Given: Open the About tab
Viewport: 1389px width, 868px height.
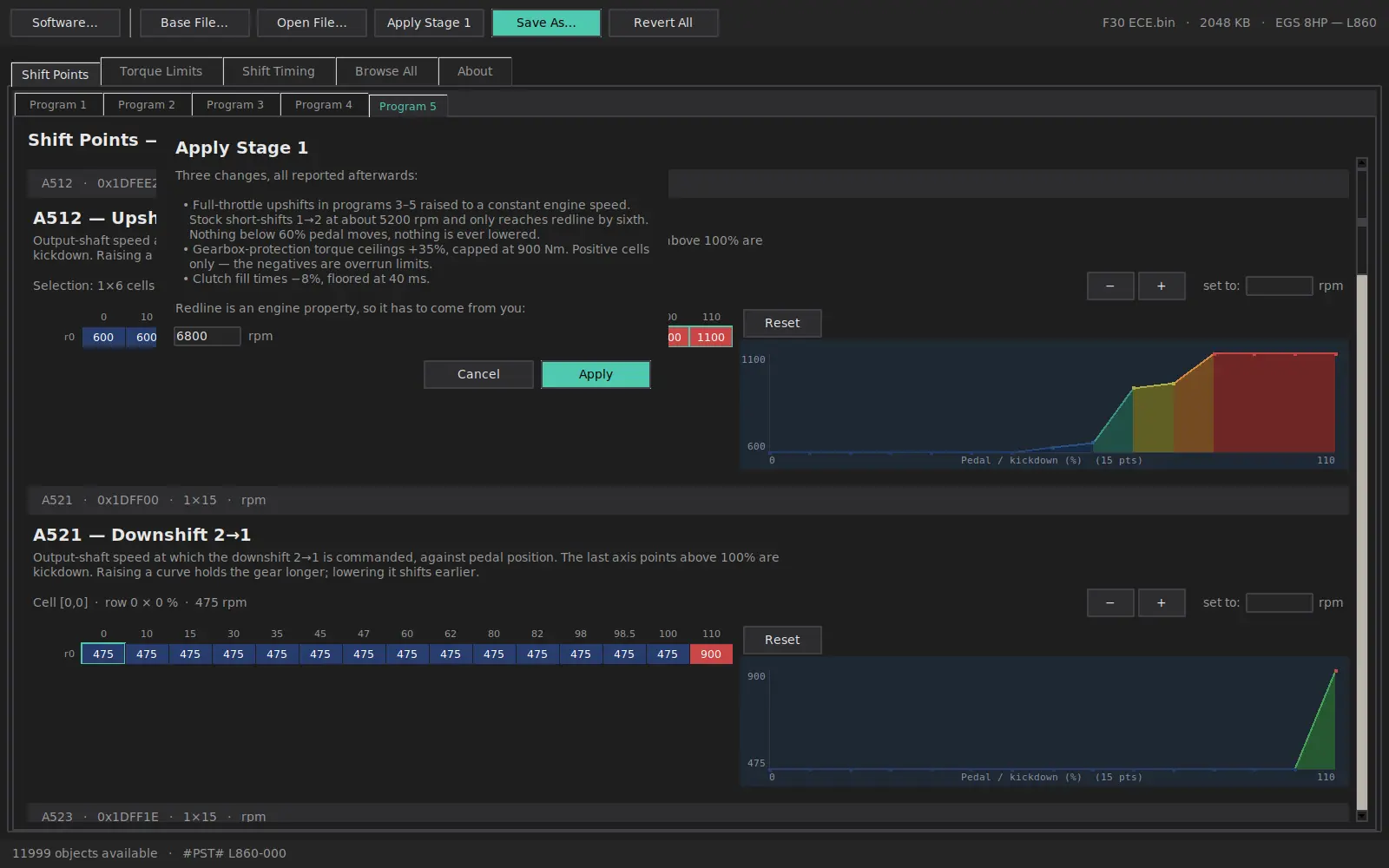Looking at the screenshot, I should point(475,71).
